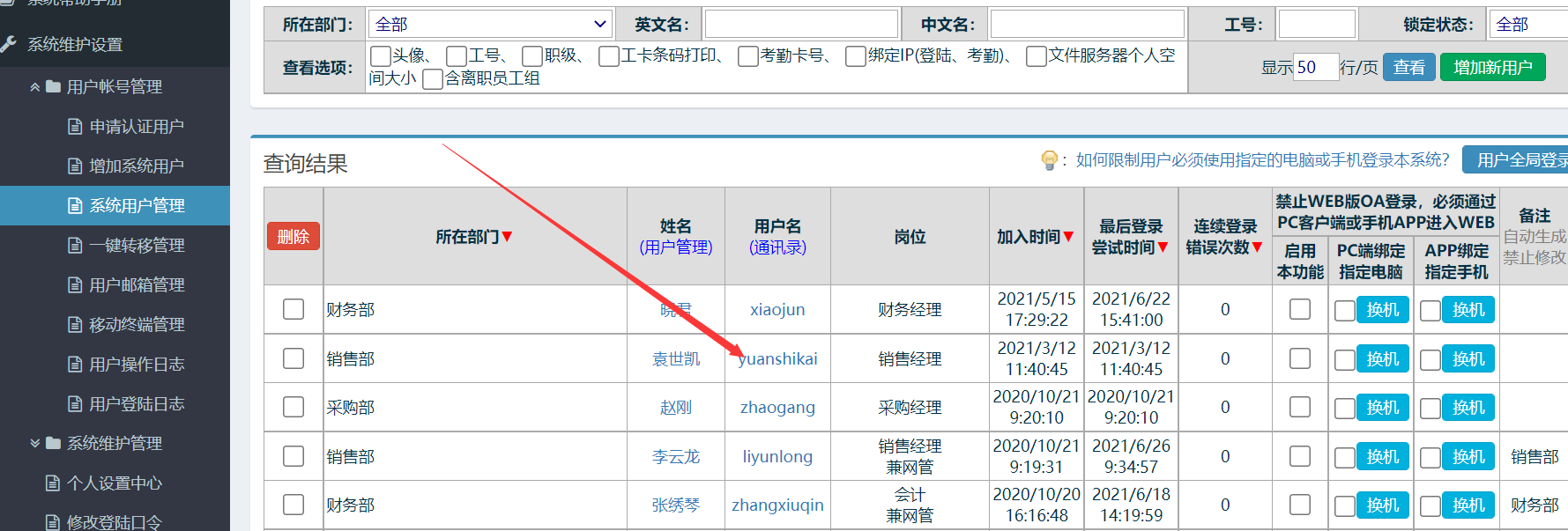Screen dimensions: 1568x531
Task: Click the 英文名 input field
Action: tap(801, 25)
